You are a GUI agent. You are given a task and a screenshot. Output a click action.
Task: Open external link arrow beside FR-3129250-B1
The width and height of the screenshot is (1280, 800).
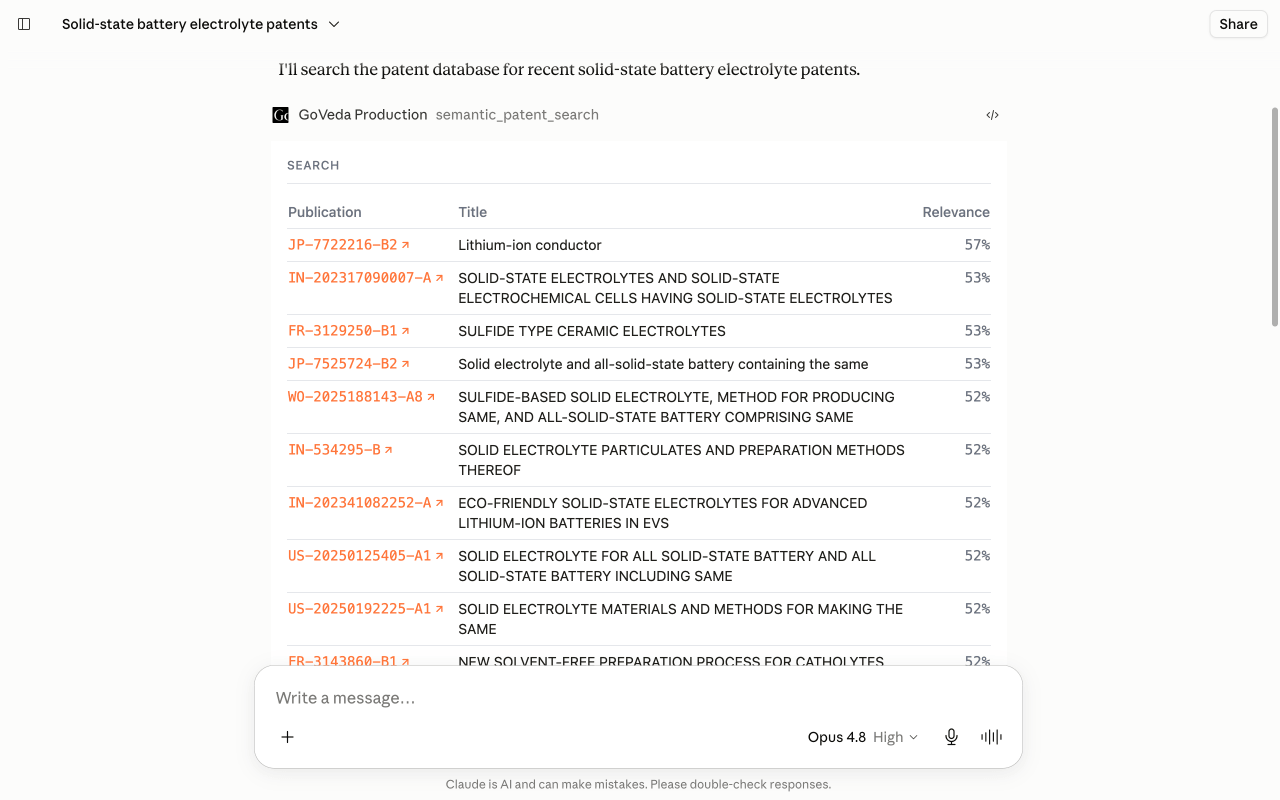click(x=405, y=331)
